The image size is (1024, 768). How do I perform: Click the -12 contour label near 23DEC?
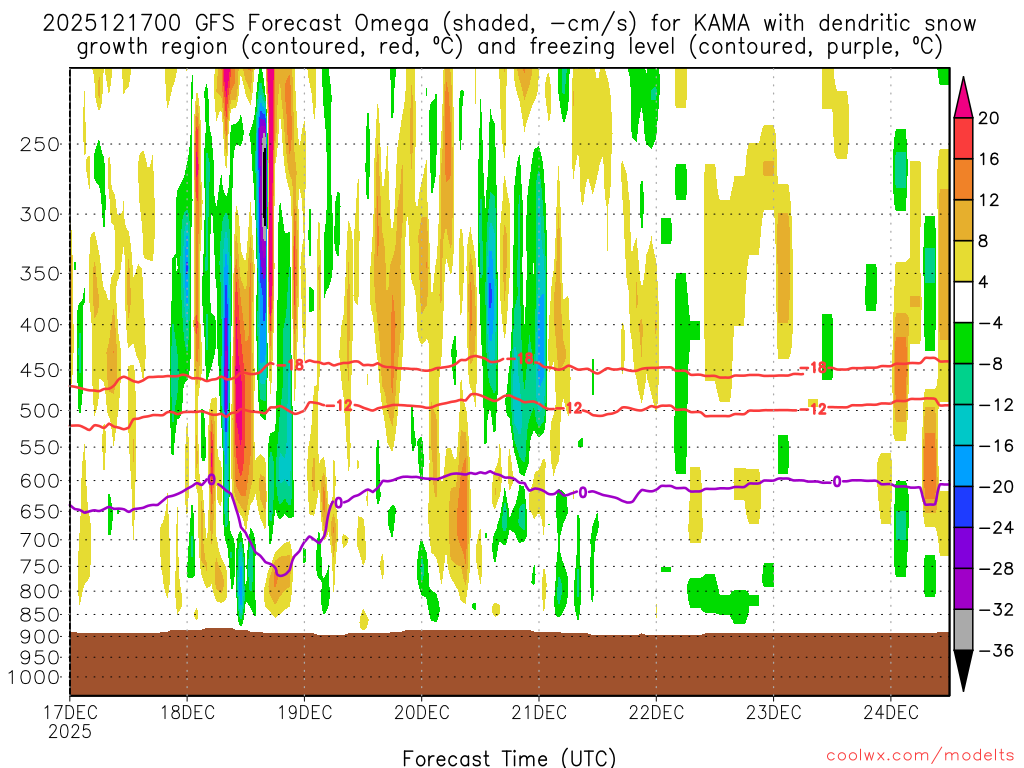pos(814,409)
